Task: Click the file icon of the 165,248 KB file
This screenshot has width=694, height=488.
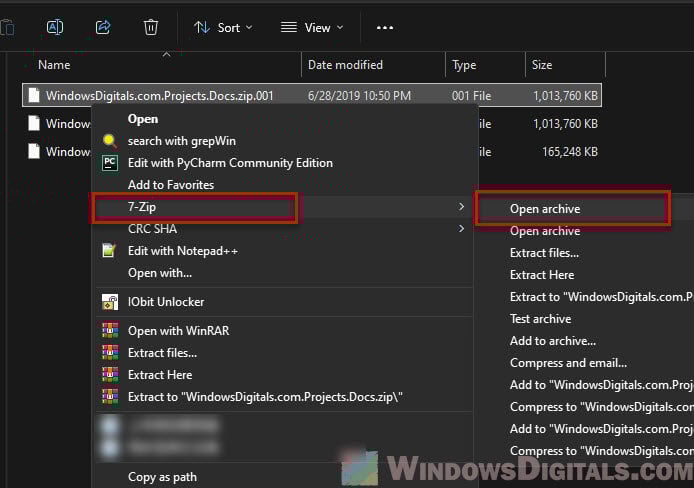Action: (34, 151)
